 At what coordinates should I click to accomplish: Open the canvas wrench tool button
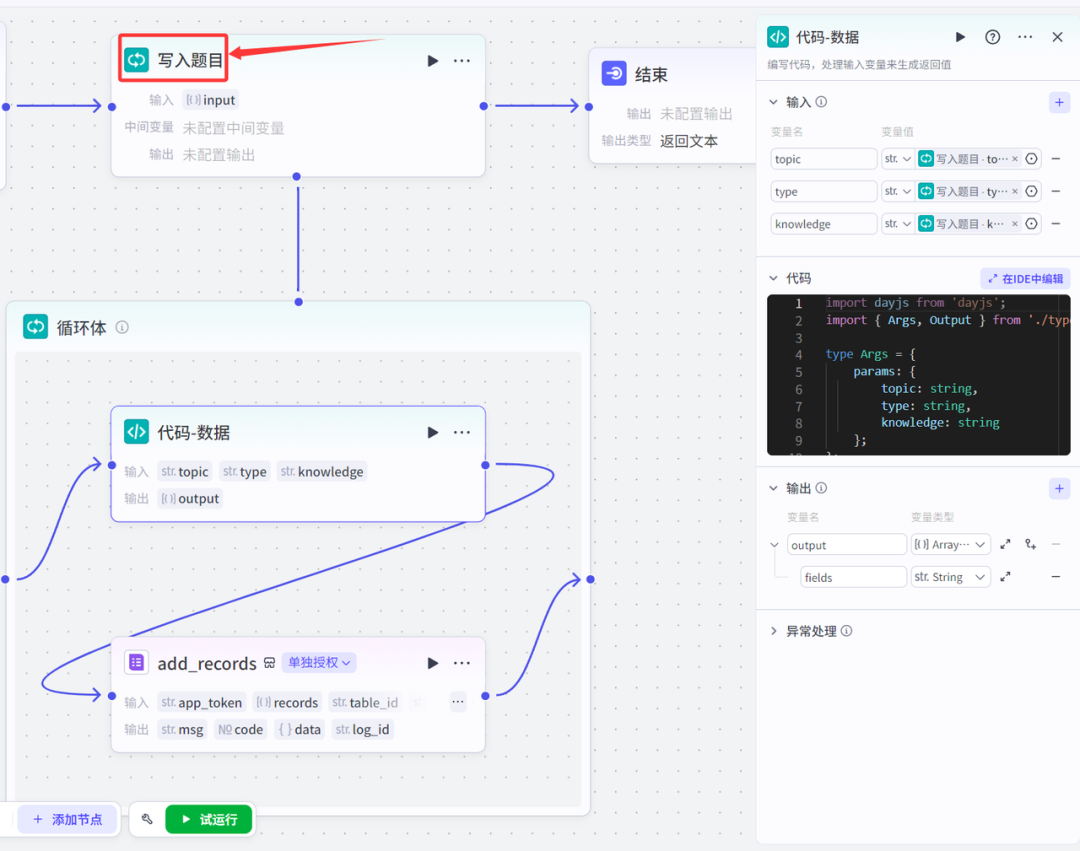[x=147, y=819]
